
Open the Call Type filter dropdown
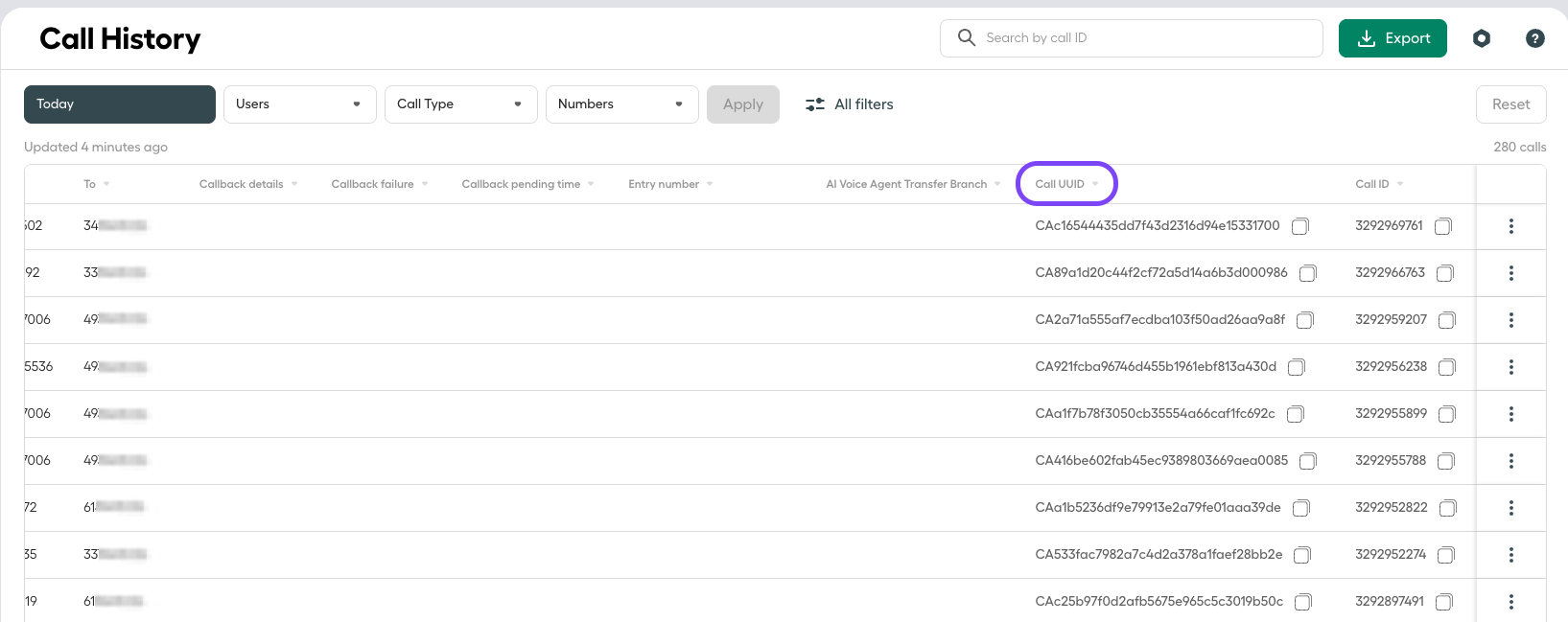pyautogui.click(x=461, y=104)
